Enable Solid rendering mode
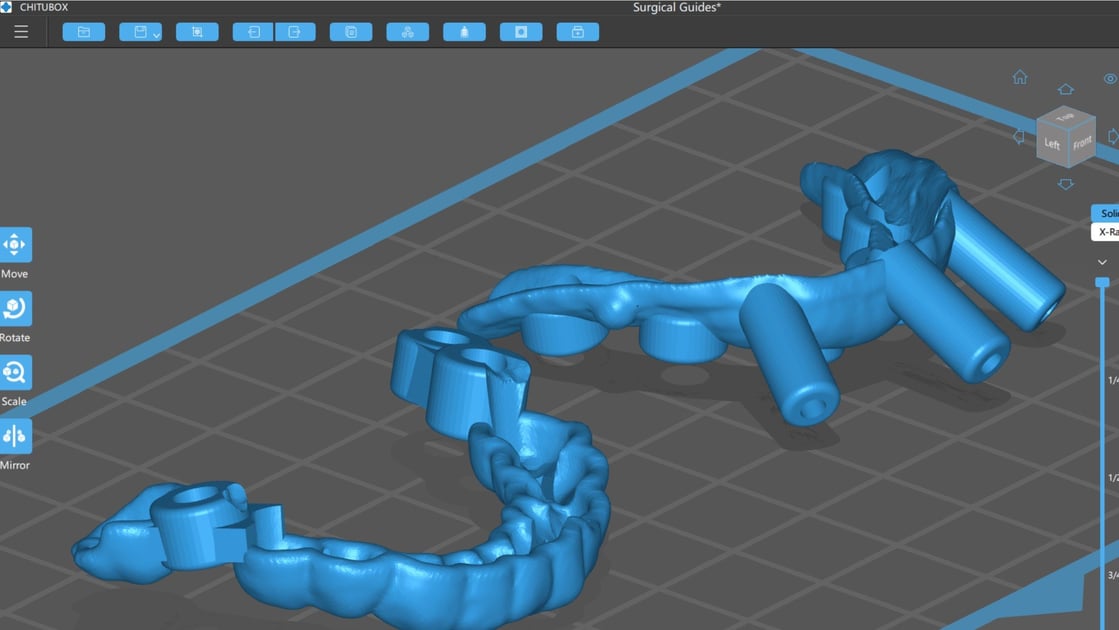 pyautogui.click(x=1106, y=213)
